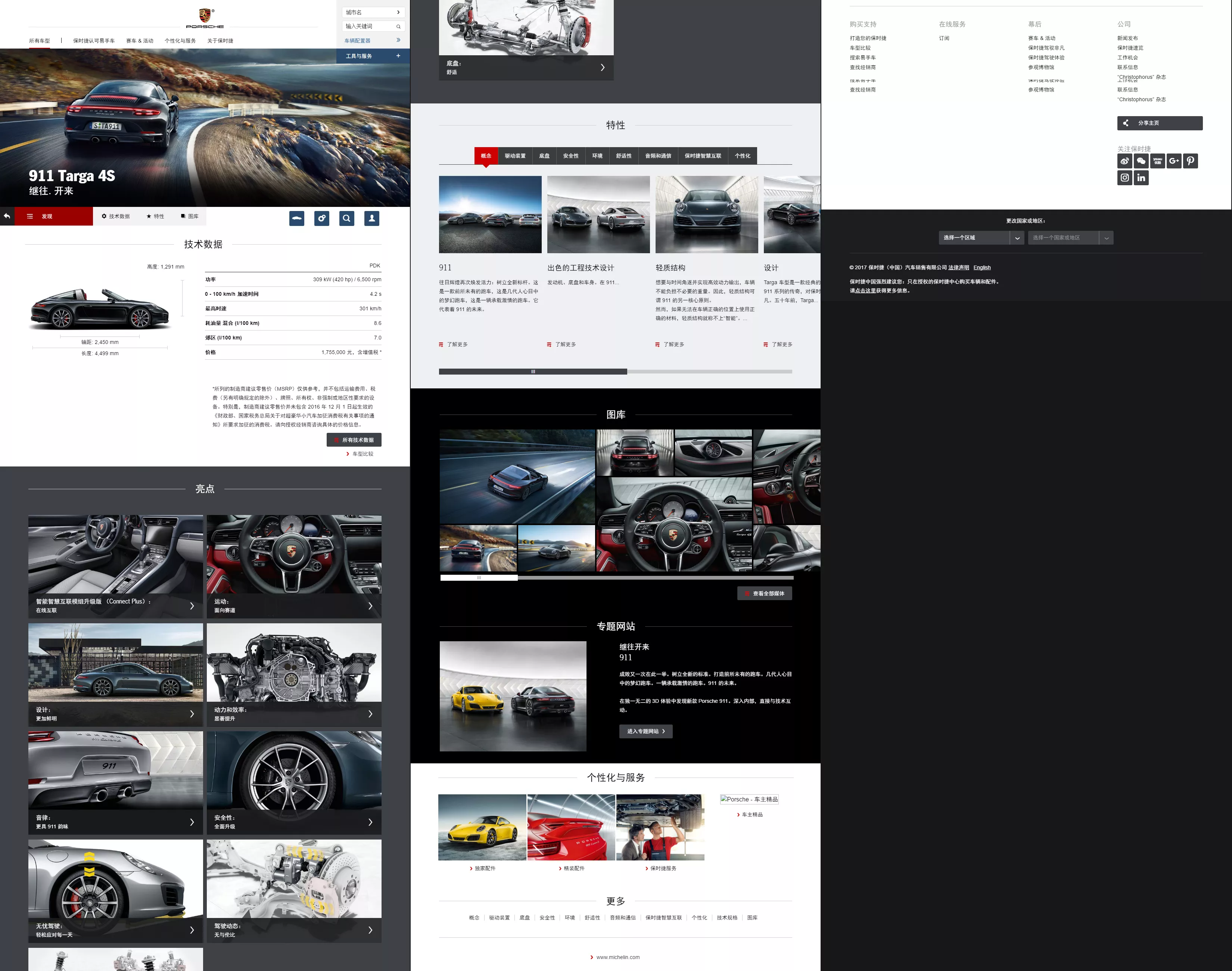Jump to 技术数据 section tab

(116, 216)
